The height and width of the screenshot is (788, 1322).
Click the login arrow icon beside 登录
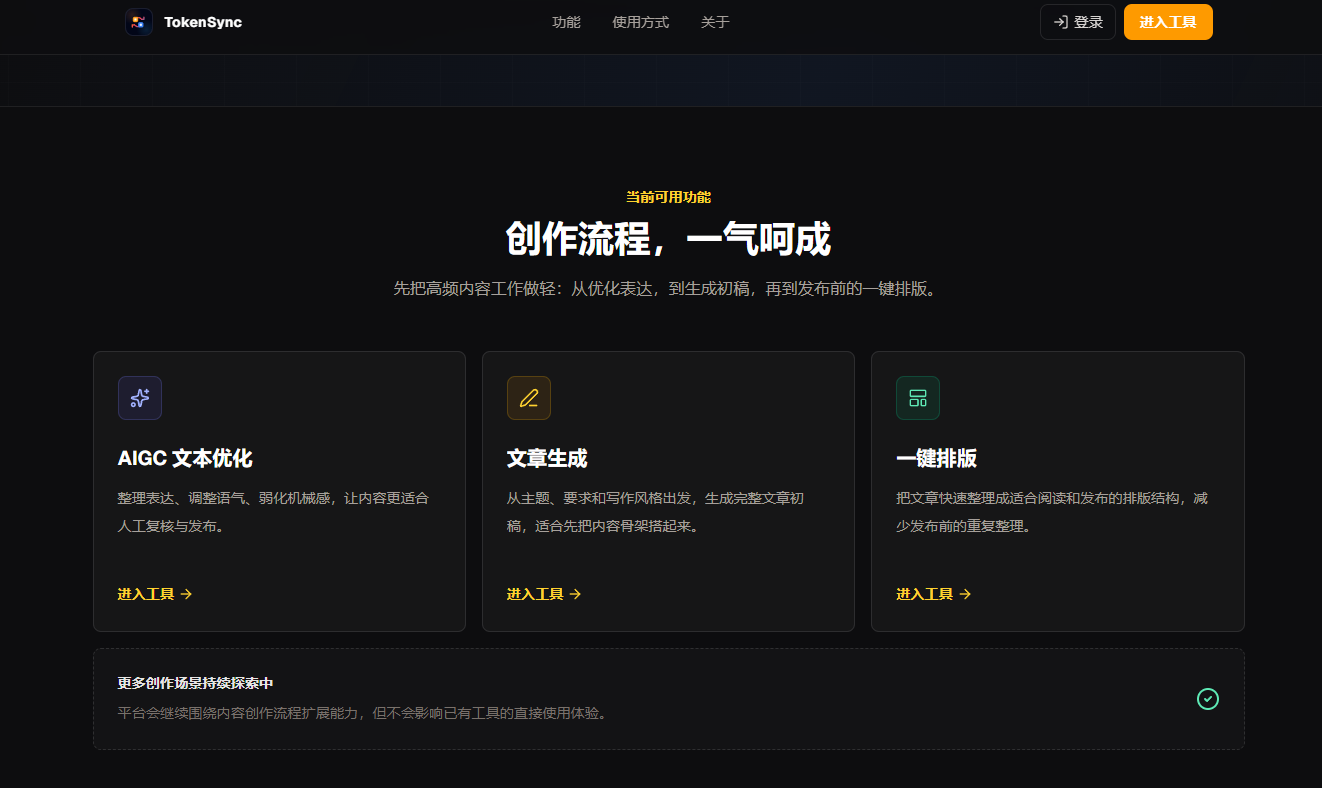click(x=1061, y=22)
